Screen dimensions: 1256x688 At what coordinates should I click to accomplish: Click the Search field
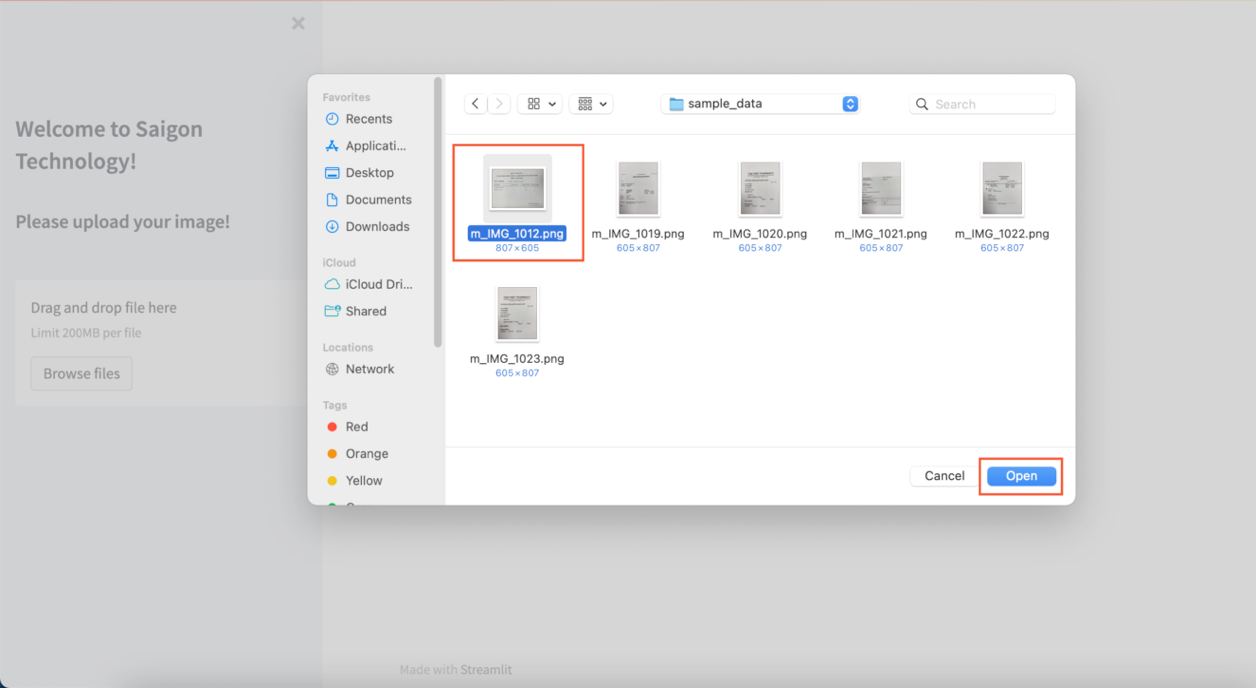pos(990,104)
